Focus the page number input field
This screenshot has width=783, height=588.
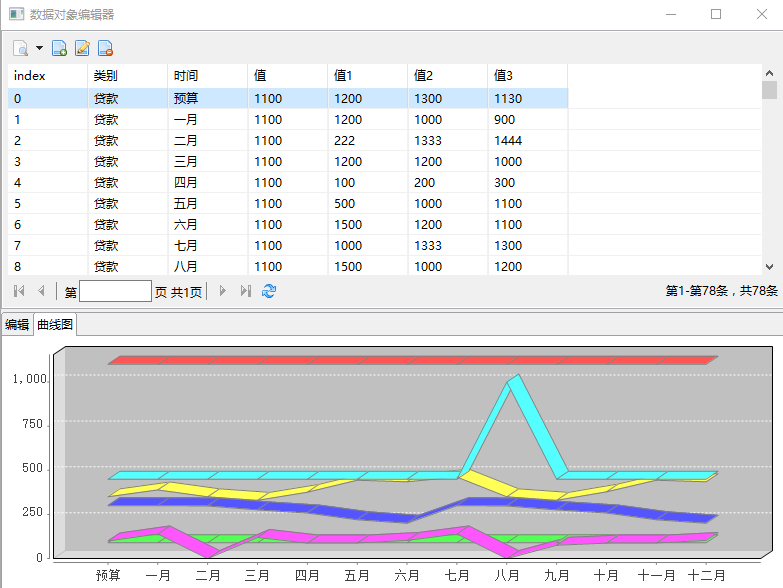pyautogui.click(x=115, y=291)
